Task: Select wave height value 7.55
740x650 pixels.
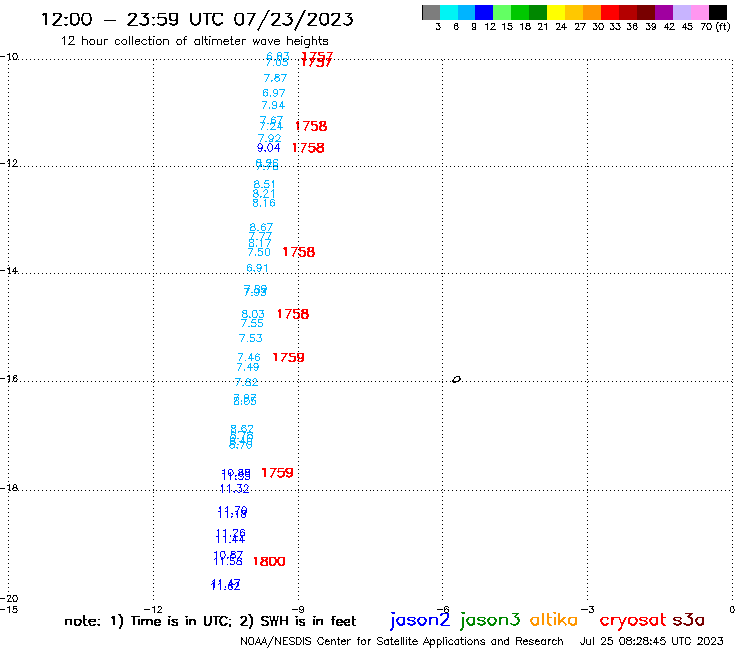Action: pos(252,323)
